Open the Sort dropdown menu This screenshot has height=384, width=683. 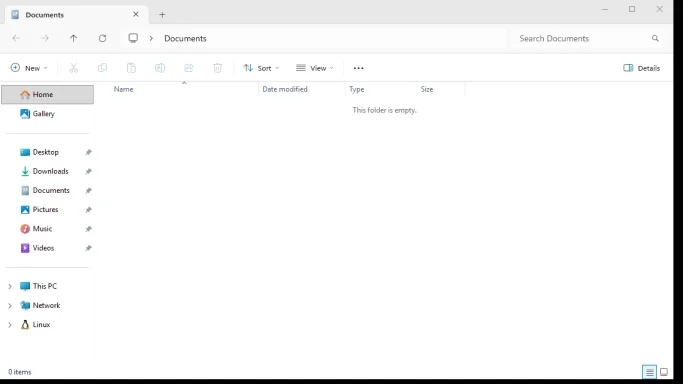coord(261,68)
